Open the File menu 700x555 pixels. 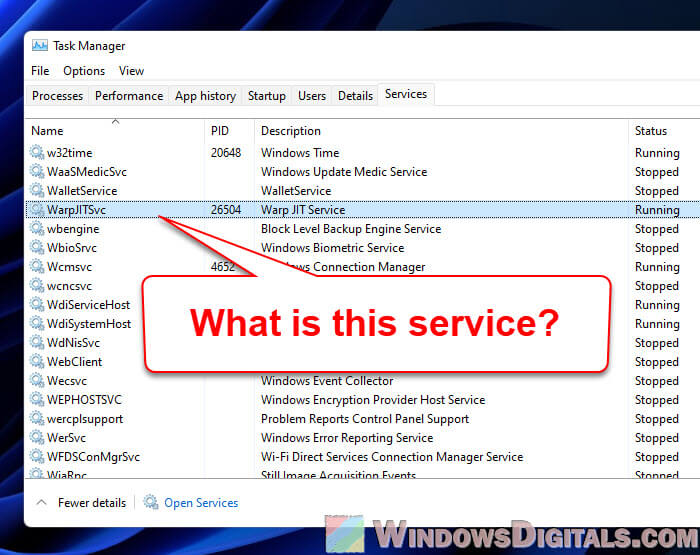pos(40,71)
